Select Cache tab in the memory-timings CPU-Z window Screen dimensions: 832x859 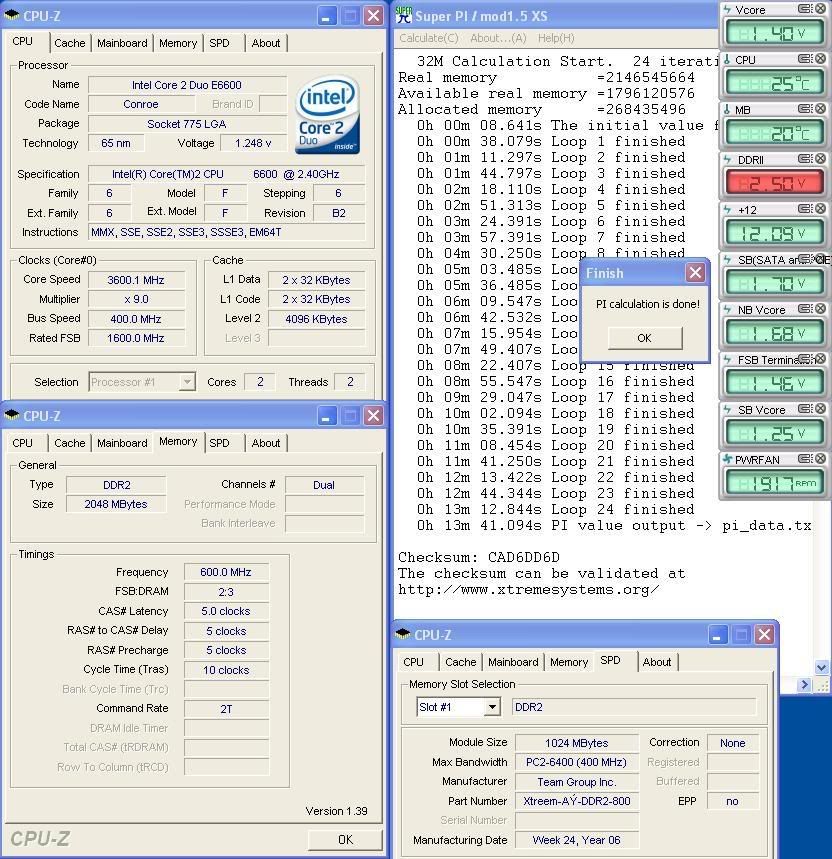[70, 443]
